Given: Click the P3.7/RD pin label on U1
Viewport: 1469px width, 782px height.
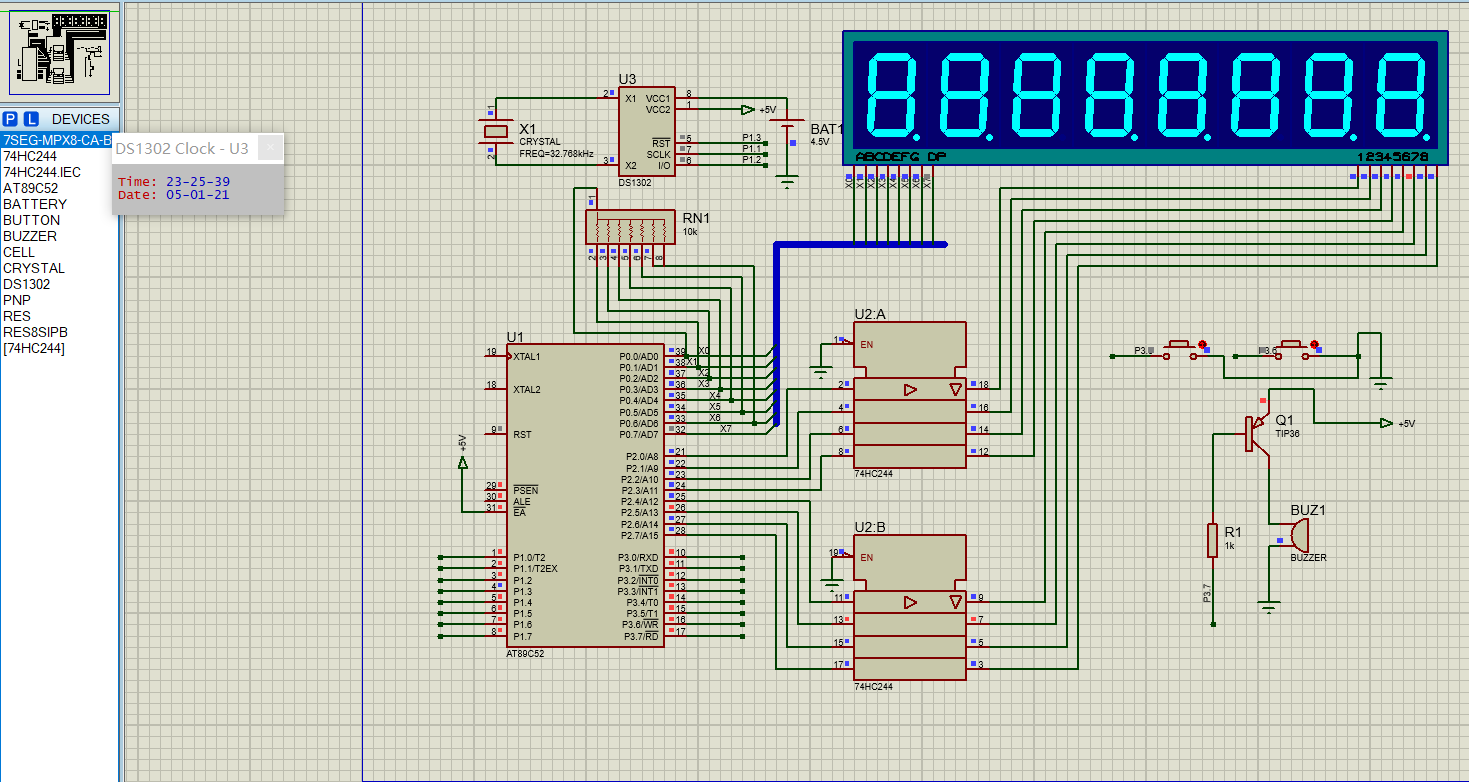Looking at the screenshot, I should [x=640, y=636].
